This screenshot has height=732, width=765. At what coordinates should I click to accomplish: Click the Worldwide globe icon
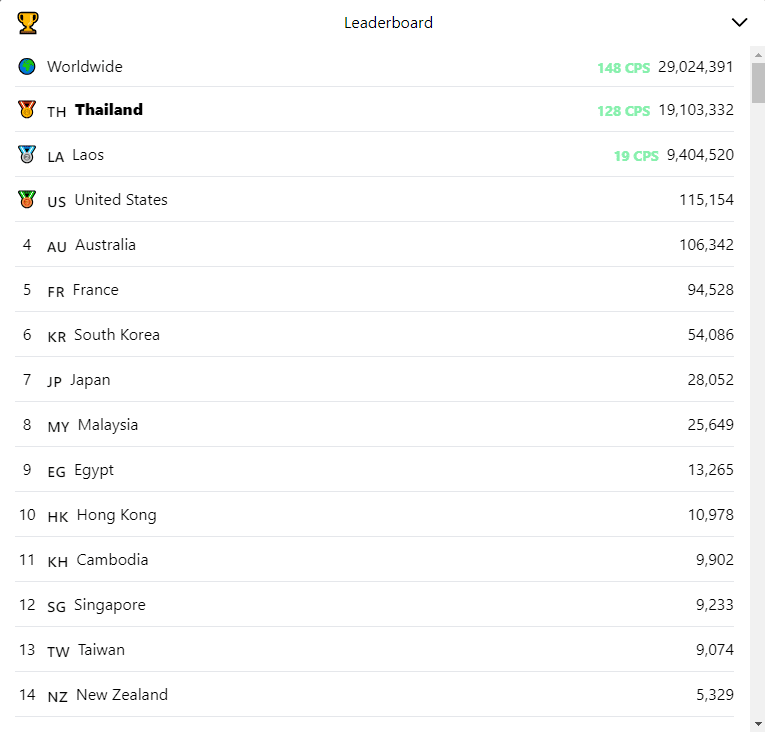[27, 66]
